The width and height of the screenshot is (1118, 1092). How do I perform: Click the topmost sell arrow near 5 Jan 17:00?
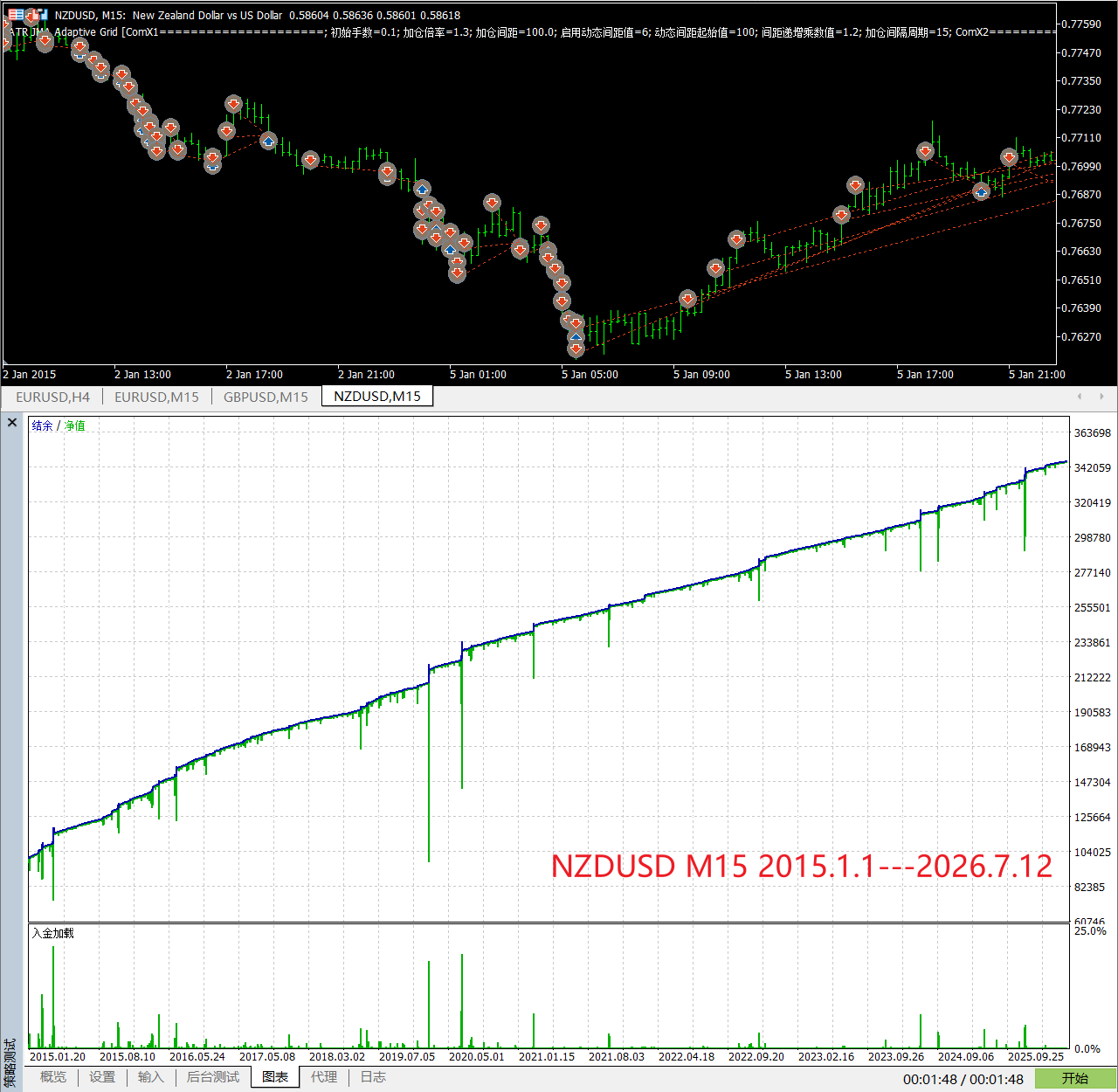[925, 152]
